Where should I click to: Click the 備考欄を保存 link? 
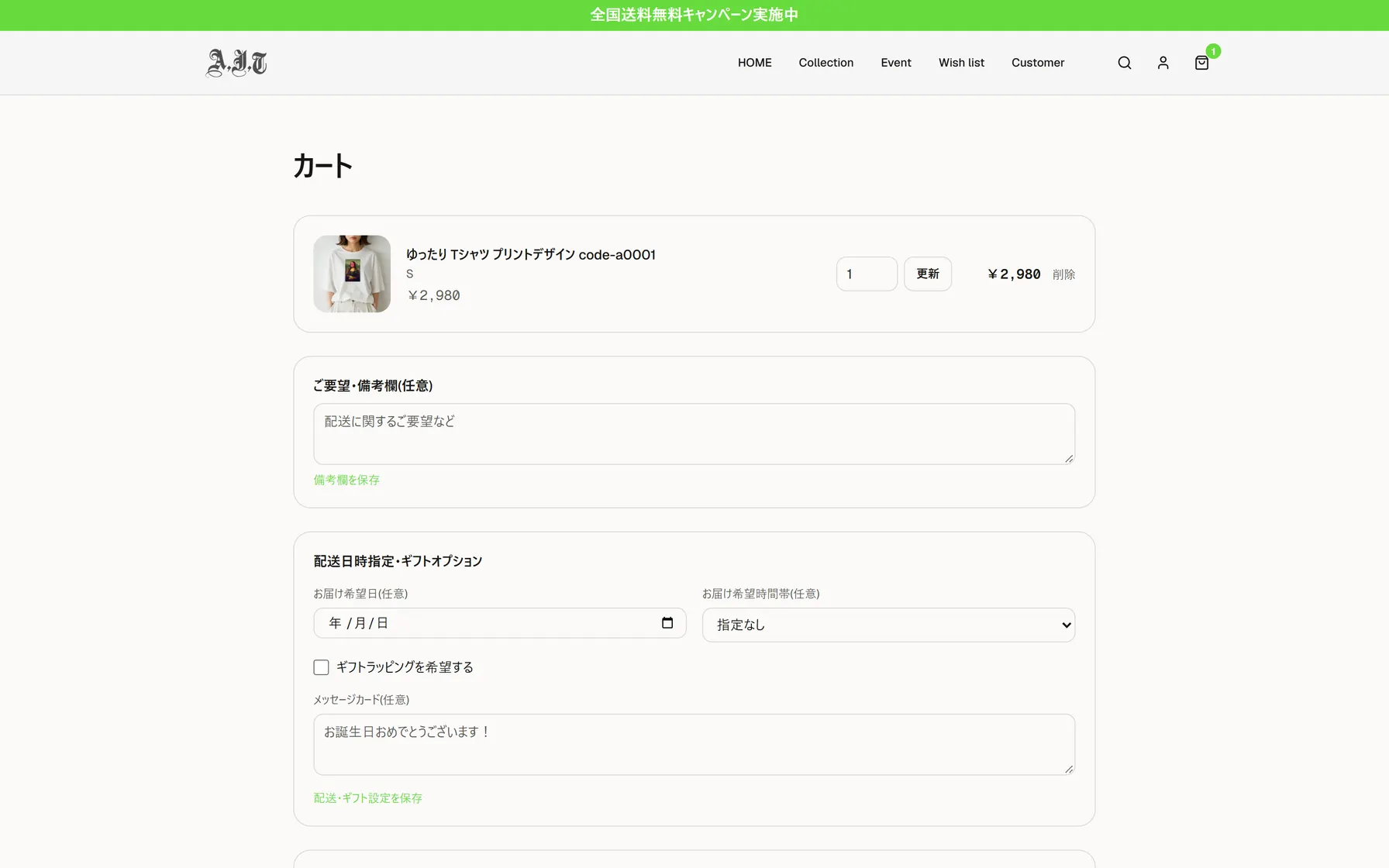(346, 480)
